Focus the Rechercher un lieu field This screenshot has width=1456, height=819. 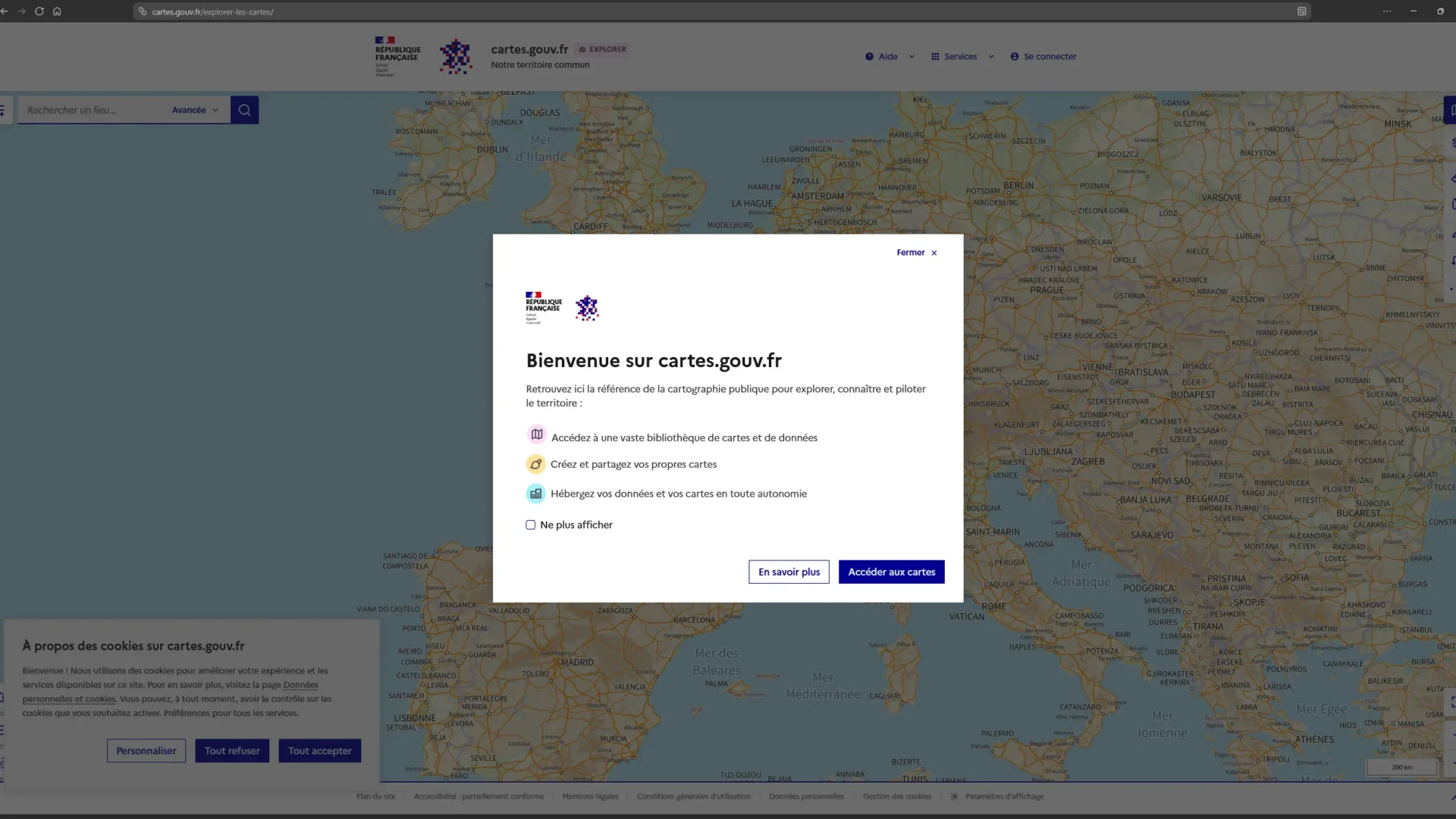(91, 110)
